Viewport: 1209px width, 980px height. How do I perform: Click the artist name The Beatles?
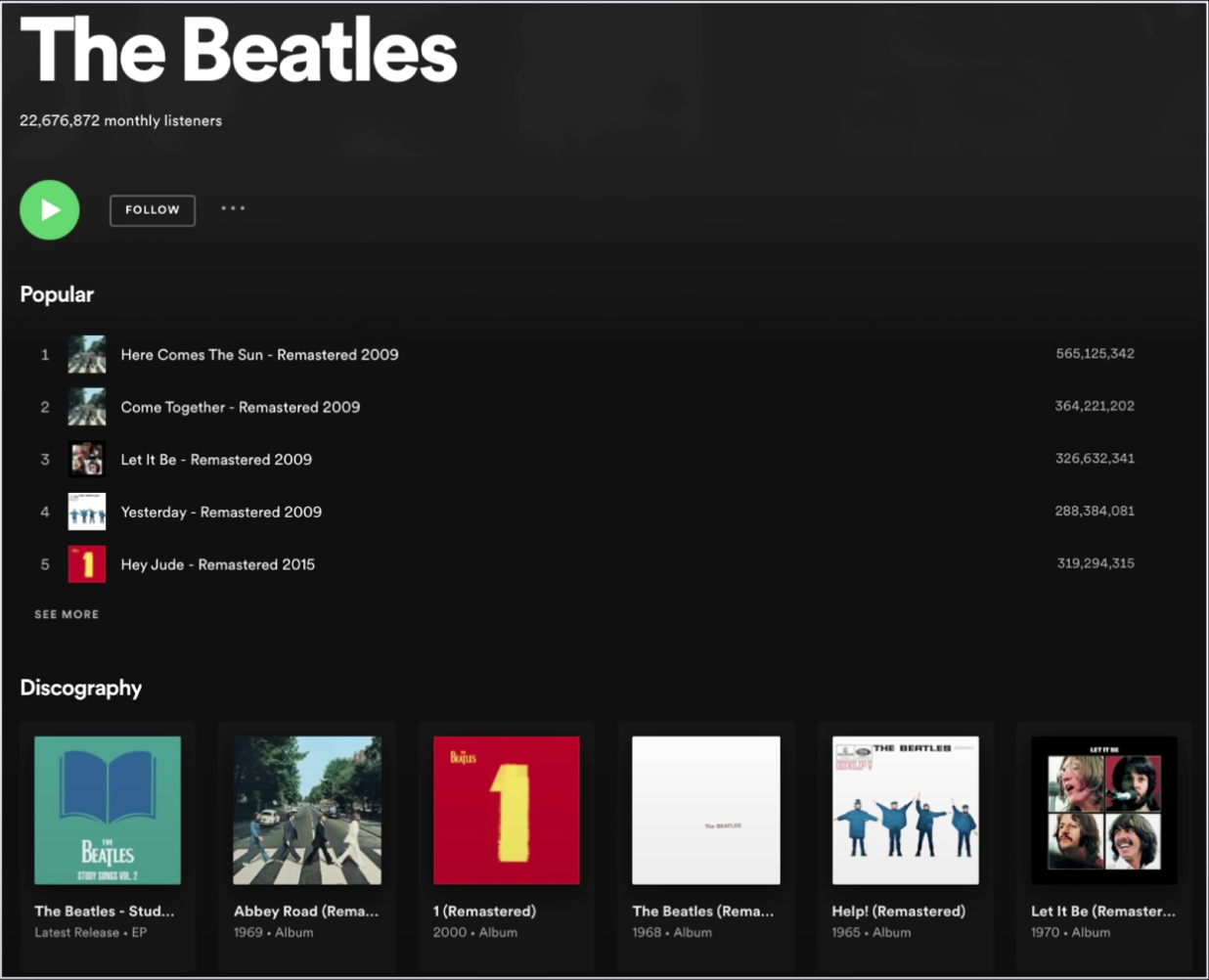[238, 52]
